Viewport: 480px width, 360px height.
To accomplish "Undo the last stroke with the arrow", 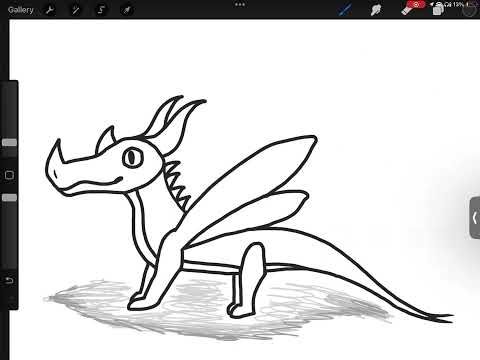I will point(9,280).
